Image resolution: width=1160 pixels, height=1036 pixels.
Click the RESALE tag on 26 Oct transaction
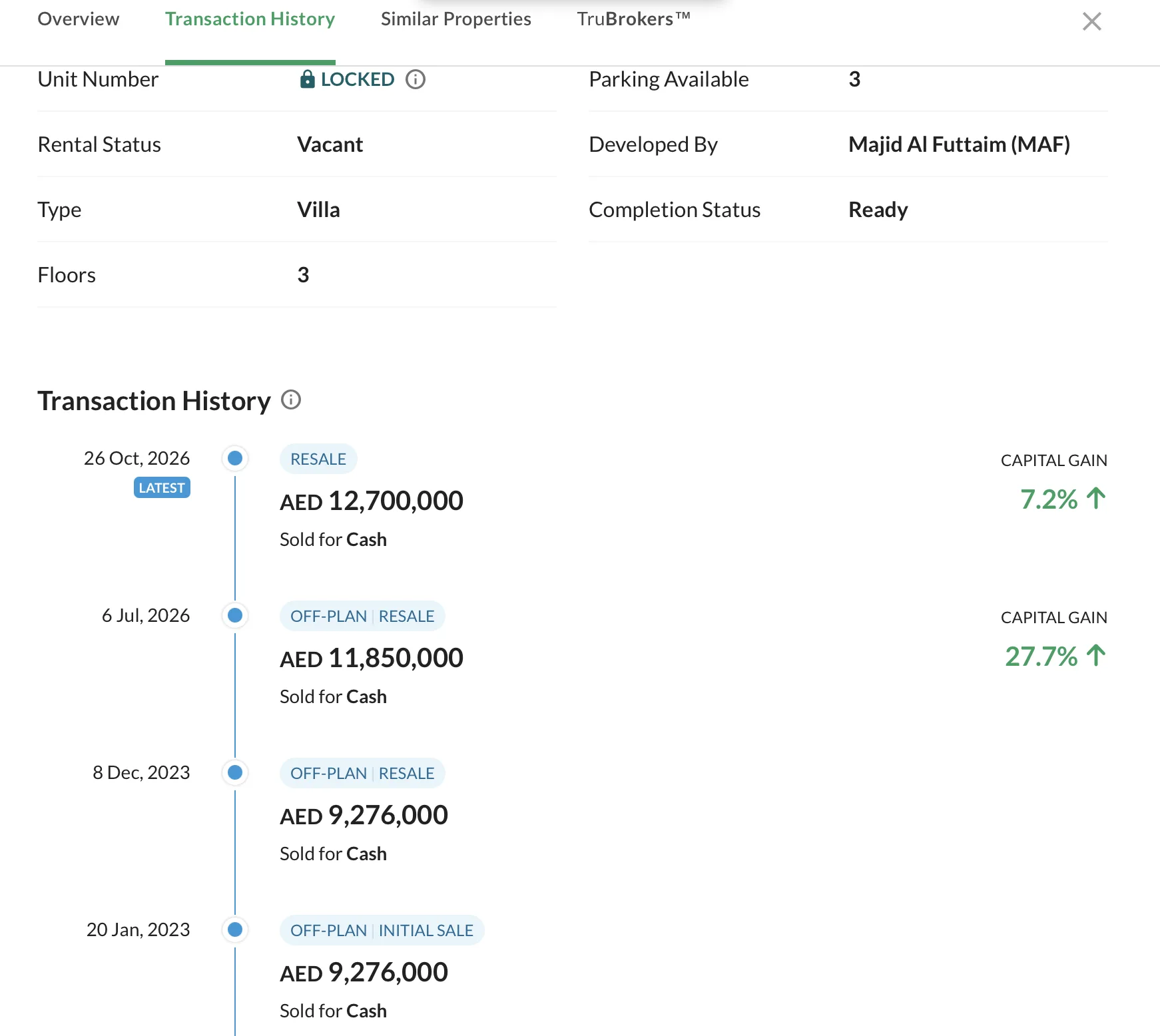pos(318,459)
